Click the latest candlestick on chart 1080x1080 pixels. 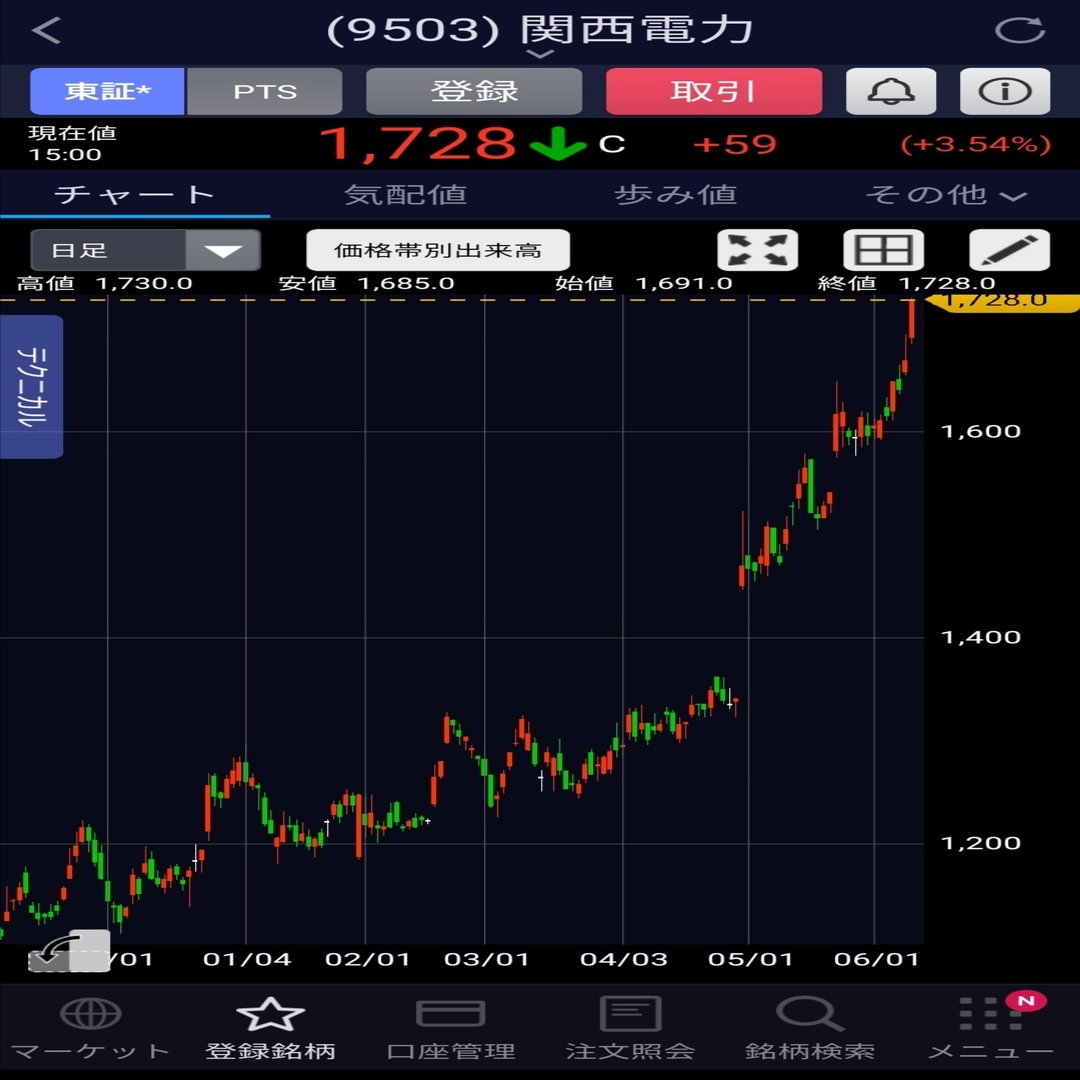point(912,320)
